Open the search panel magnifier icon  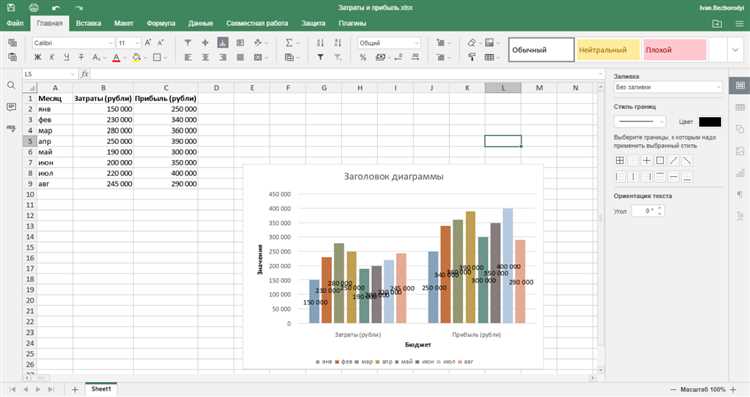pyautogui.click(x=11, y=85)
